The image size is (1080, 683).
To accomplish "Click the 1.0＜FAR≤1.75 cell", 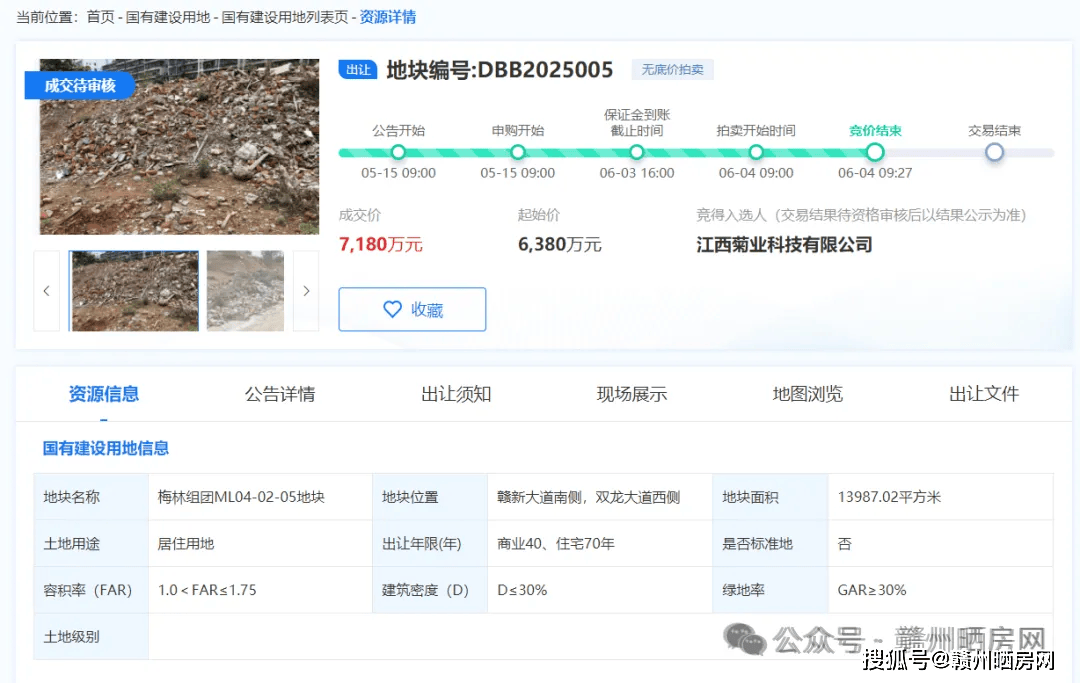I will [260, 590].
